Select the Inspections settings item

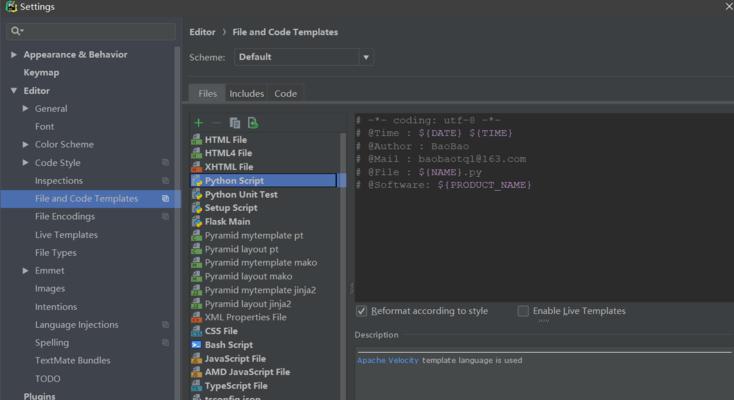(59, 180)
